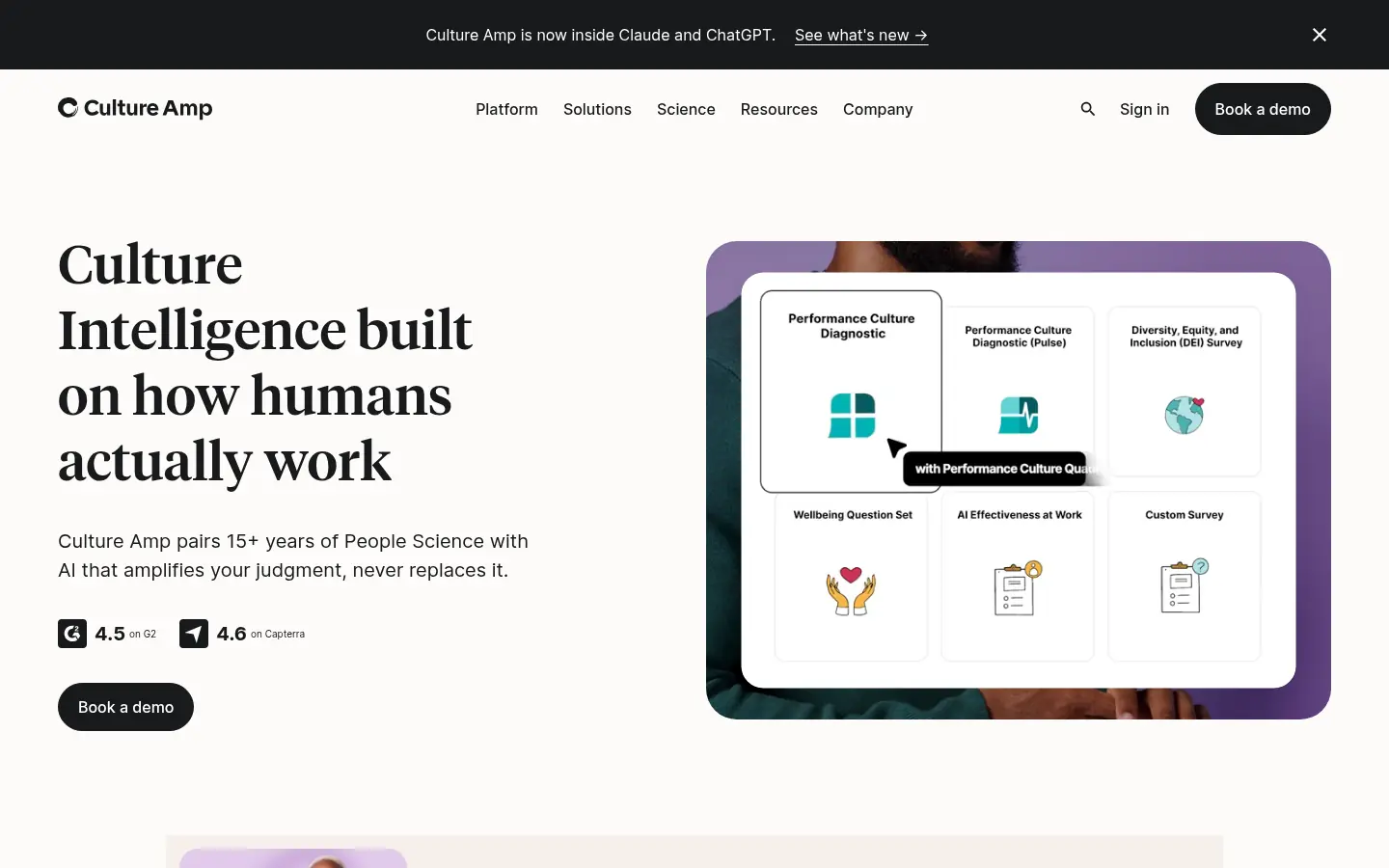Open the Science menu
This screenshot has width=1389, height=868.
686,109
